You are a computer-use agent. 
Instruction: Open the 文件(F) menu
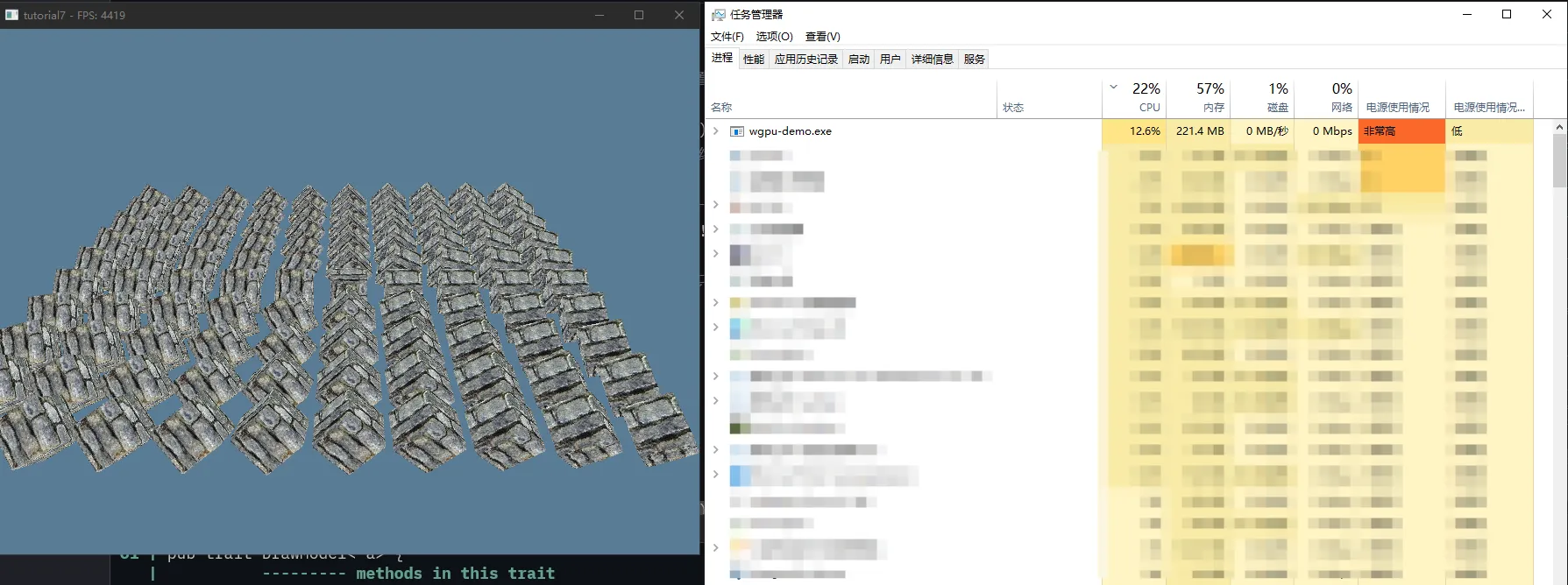[x=727, y=37]
